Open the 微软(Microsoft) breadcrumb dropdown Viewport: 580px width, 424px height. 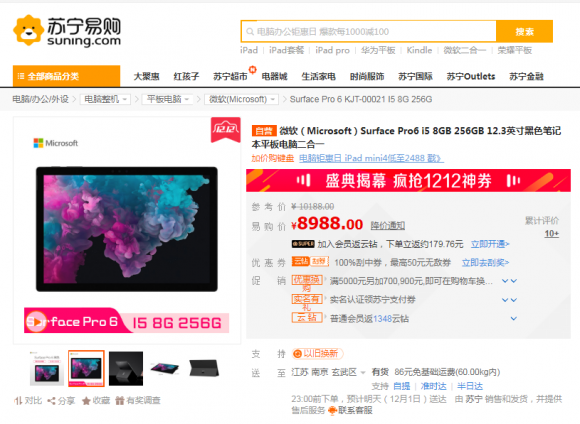click(x=242, y=99)
